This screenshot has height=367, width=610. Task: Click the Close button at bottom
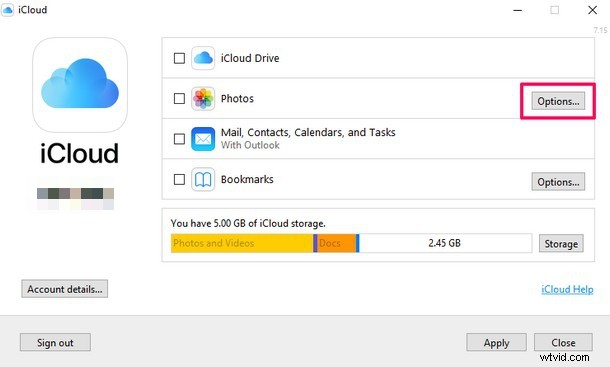(x=563, y=342)
